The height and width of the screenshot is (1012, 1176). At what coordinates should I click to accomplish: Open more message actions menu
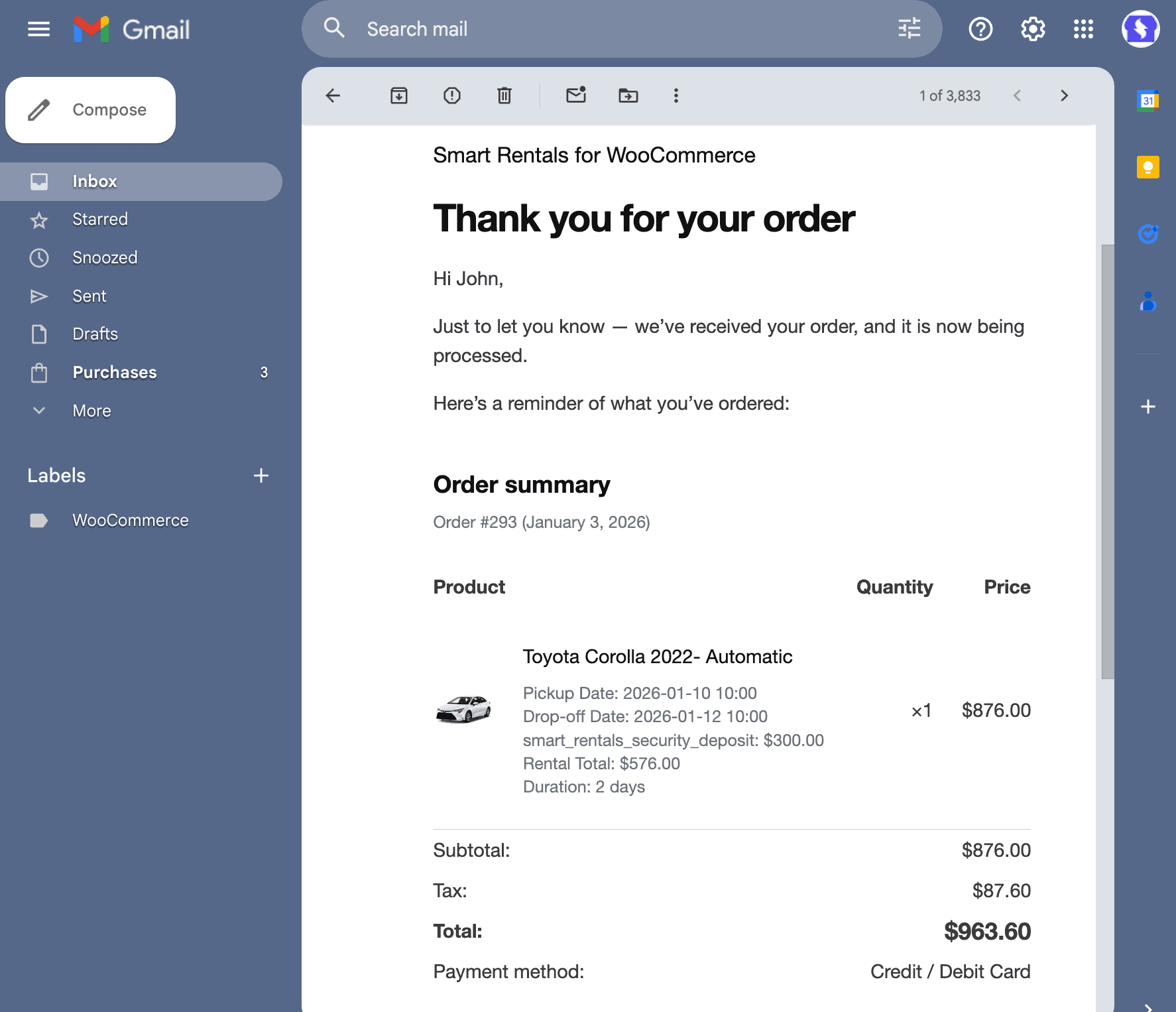[x=676, y=95]
